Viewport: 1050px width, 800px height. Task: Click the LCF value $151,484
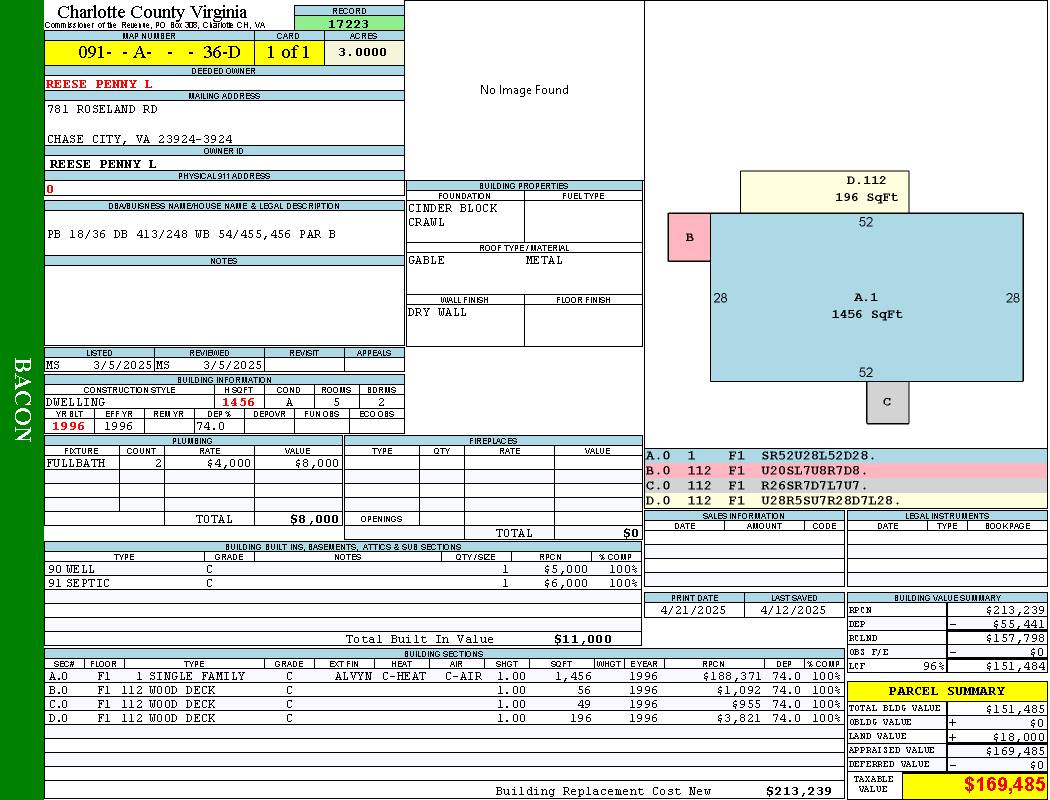1015,666
